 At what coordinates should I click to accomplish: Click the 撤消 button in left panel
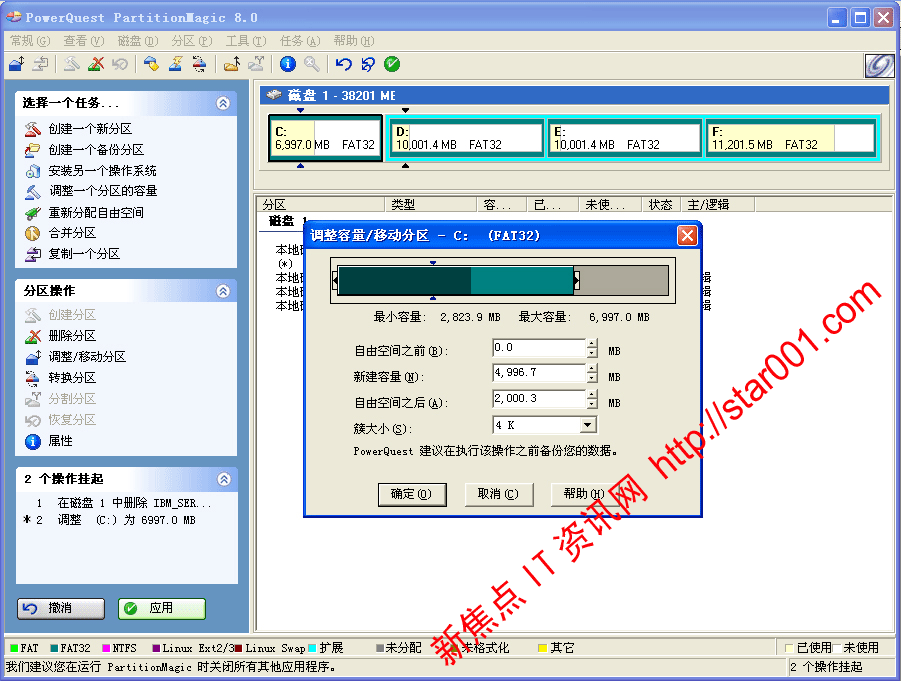[61, 609]
